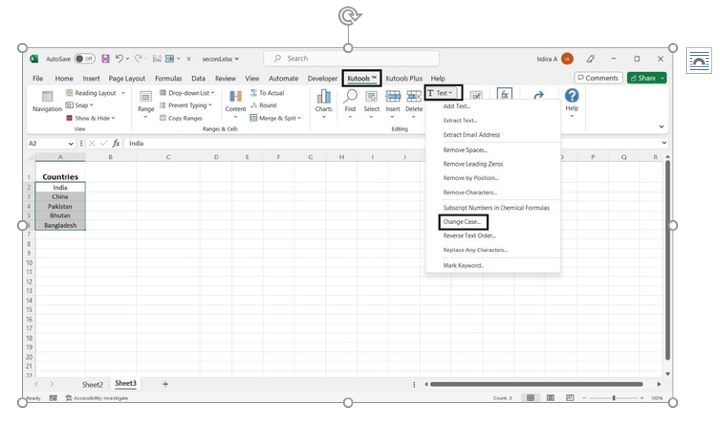This screenshot has height=426, width=720.
Task: Open the Customize Quick Access Toolbar arrow
Action: 188,59
